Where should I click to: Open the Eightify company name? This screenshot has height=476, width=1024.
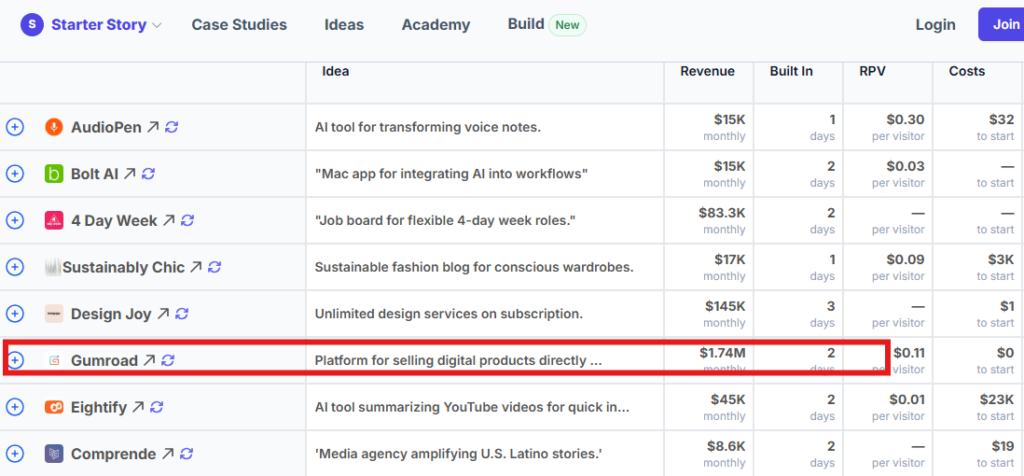click(x=99, y=408)
